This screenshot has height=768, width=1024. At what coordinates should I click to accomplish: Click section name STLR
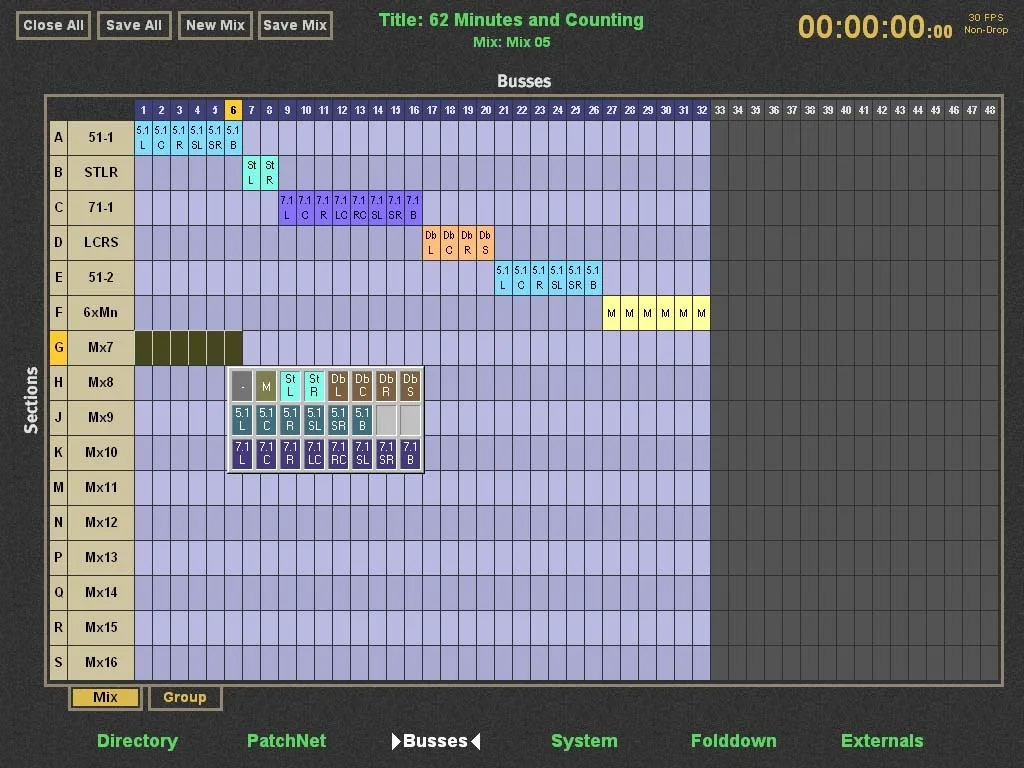(101, 172)
